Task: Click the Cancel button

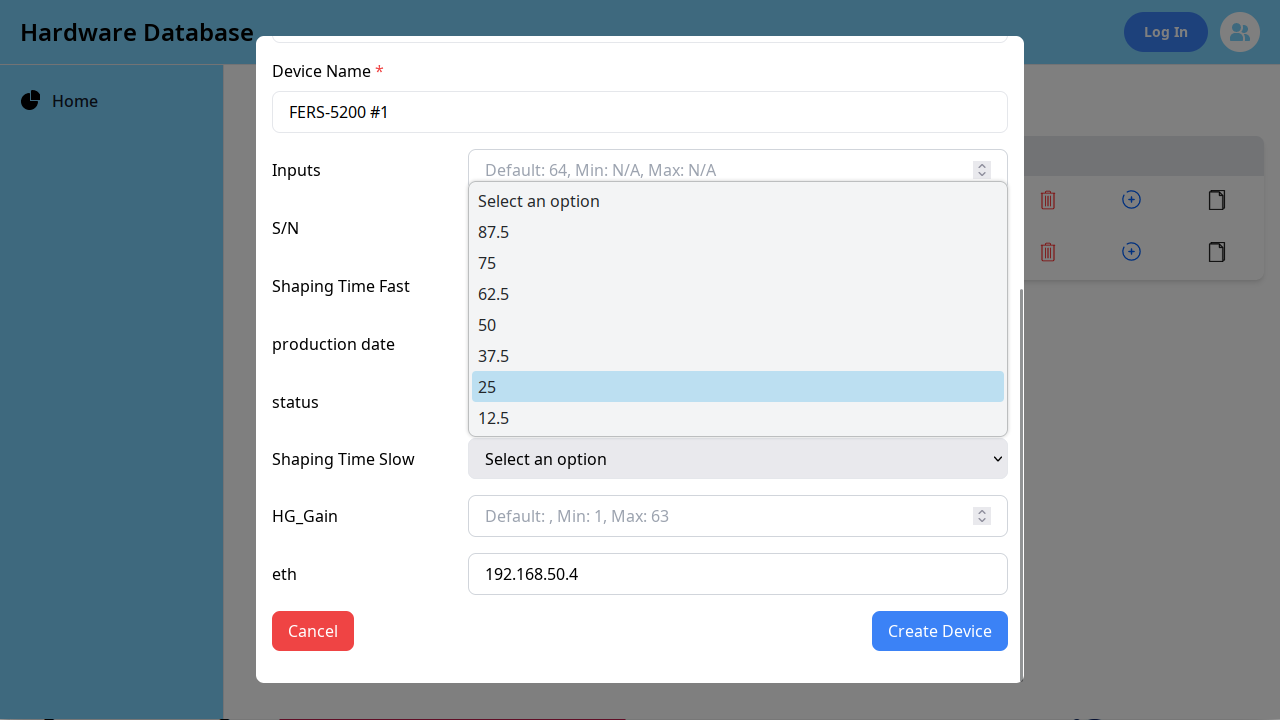Action: pos(313,631)
